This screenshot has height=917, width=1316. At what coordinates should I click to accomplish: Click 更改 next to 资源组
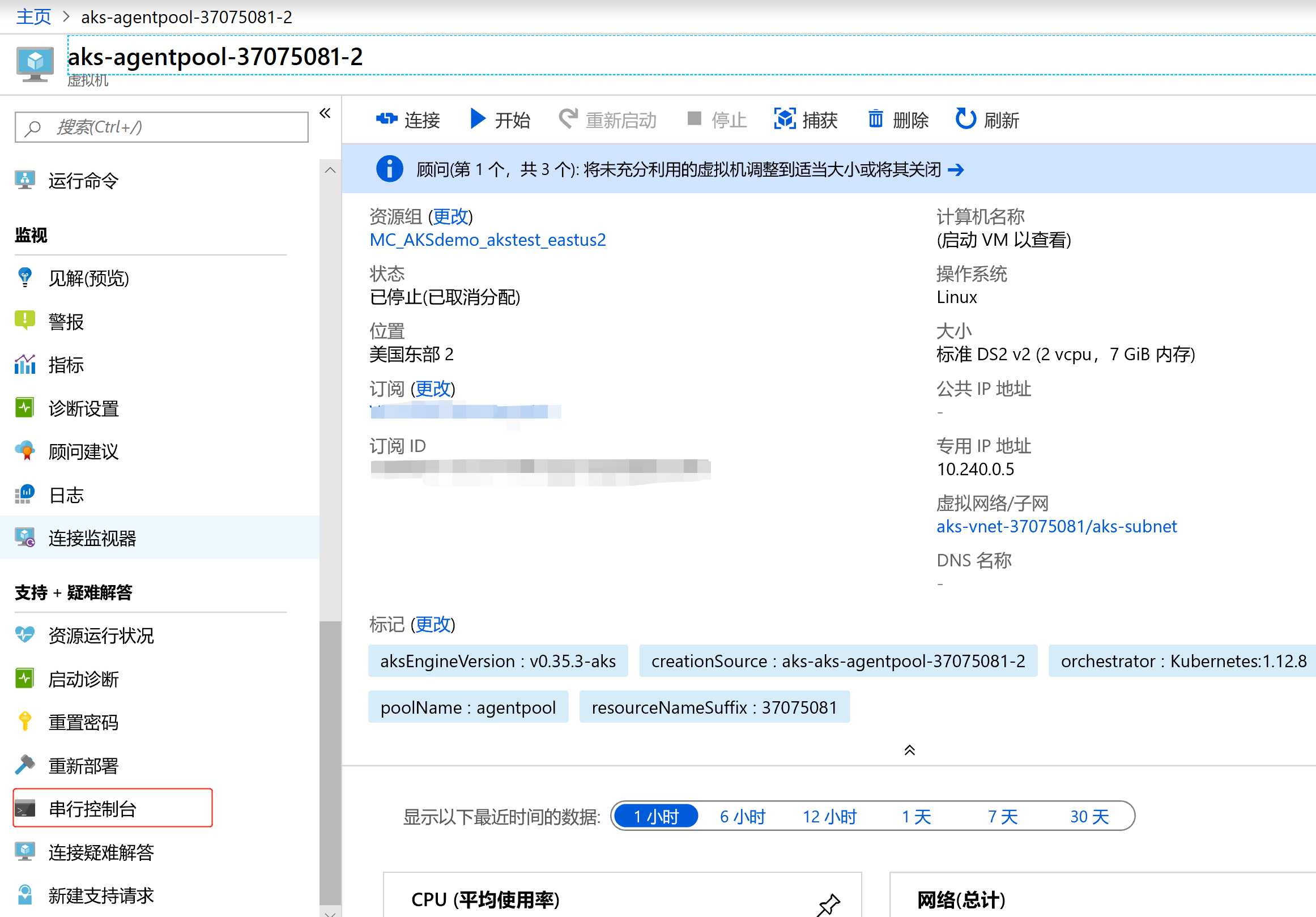point(450,216)
